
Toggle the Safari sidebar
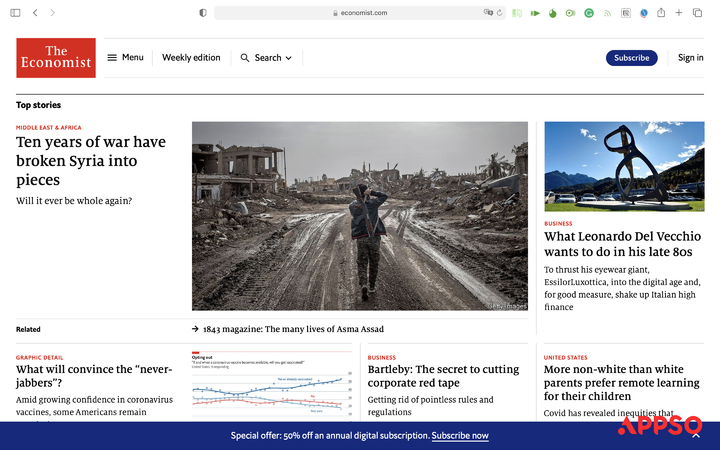coord(15,13)
